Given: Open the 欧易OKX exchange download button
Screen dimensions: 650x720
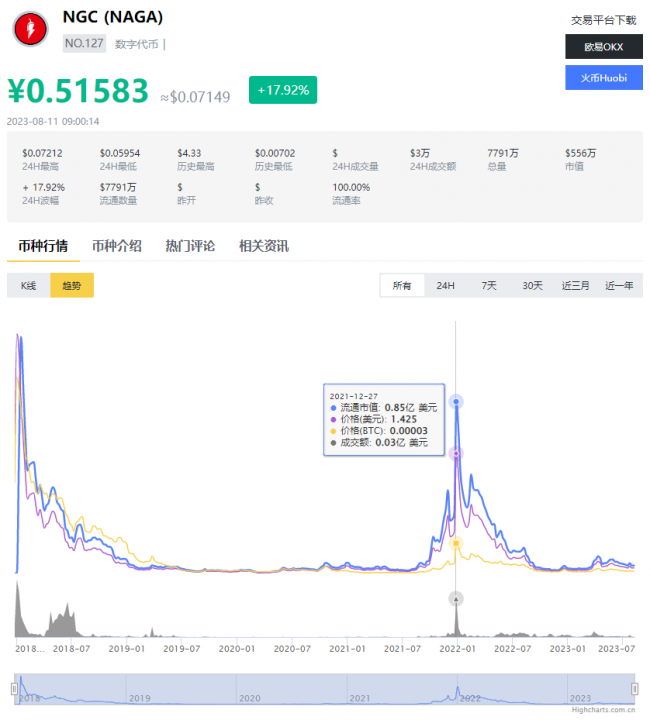Looking at the screenshot, I should [604, 46].
